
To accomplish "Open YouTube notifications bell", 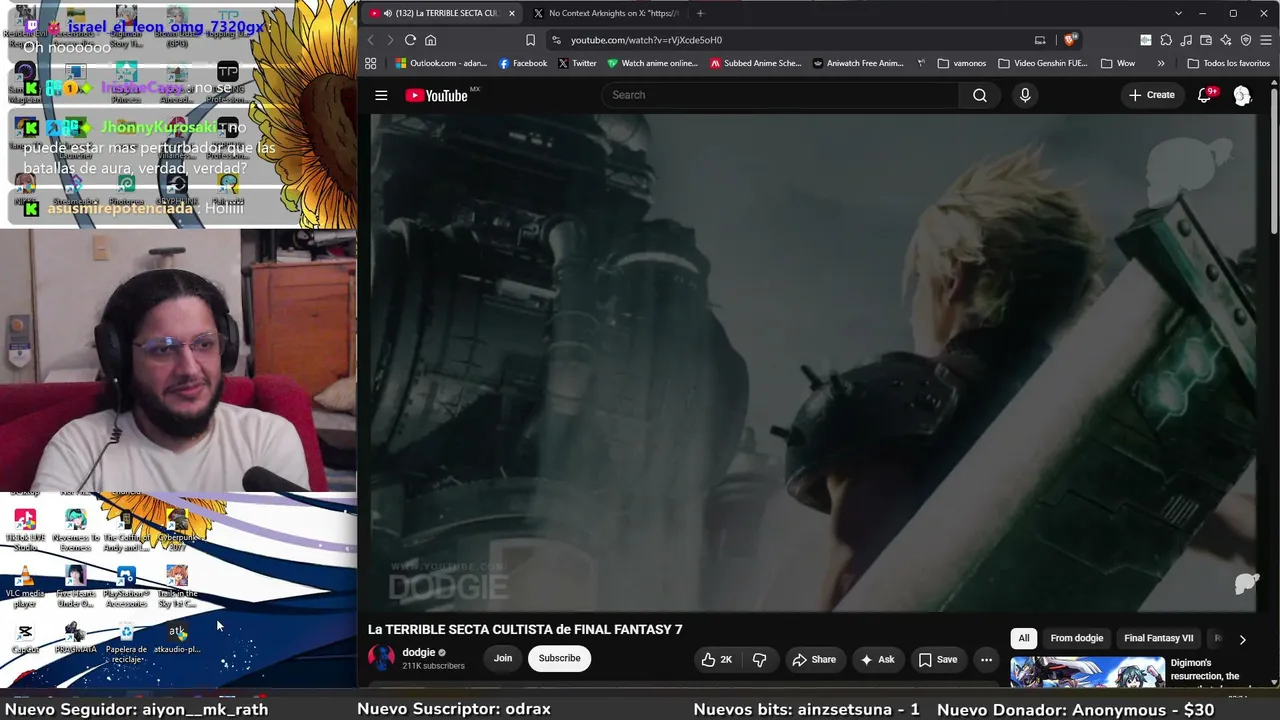I will (x=1205, y=95).
